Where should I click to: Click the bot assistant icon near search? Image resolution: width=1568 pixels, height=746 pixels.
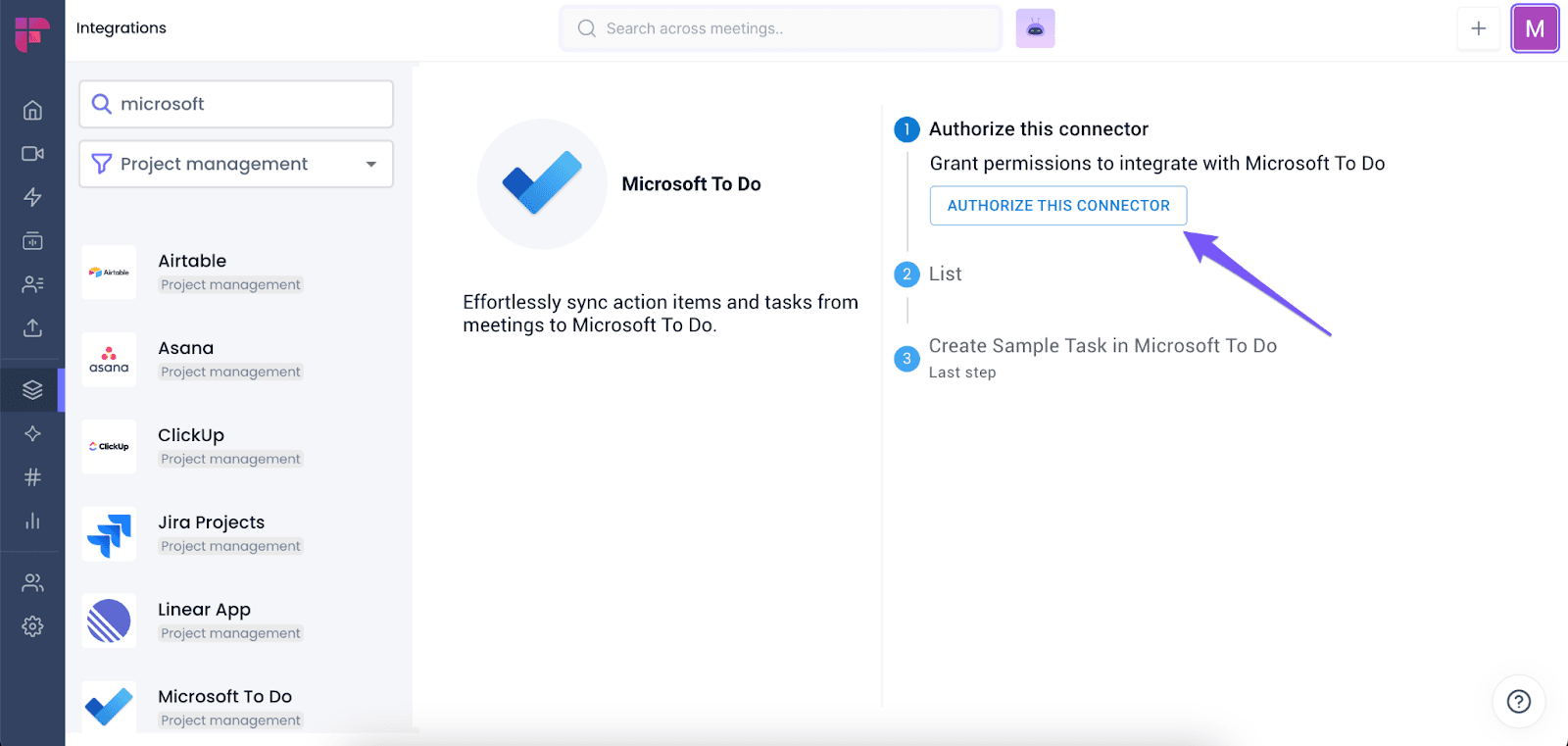(1035, 28)
